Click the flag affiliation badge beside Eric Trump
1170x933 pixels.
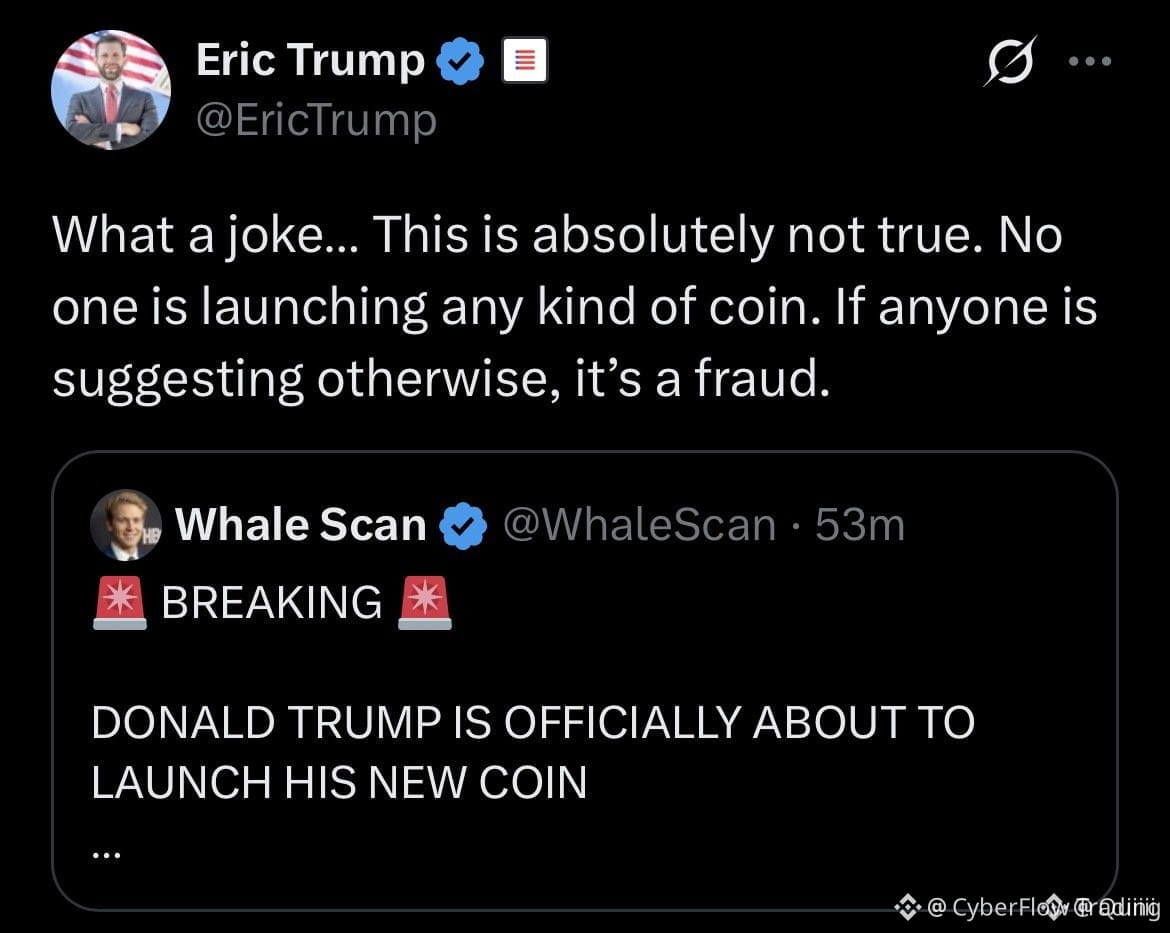point(525,60)
